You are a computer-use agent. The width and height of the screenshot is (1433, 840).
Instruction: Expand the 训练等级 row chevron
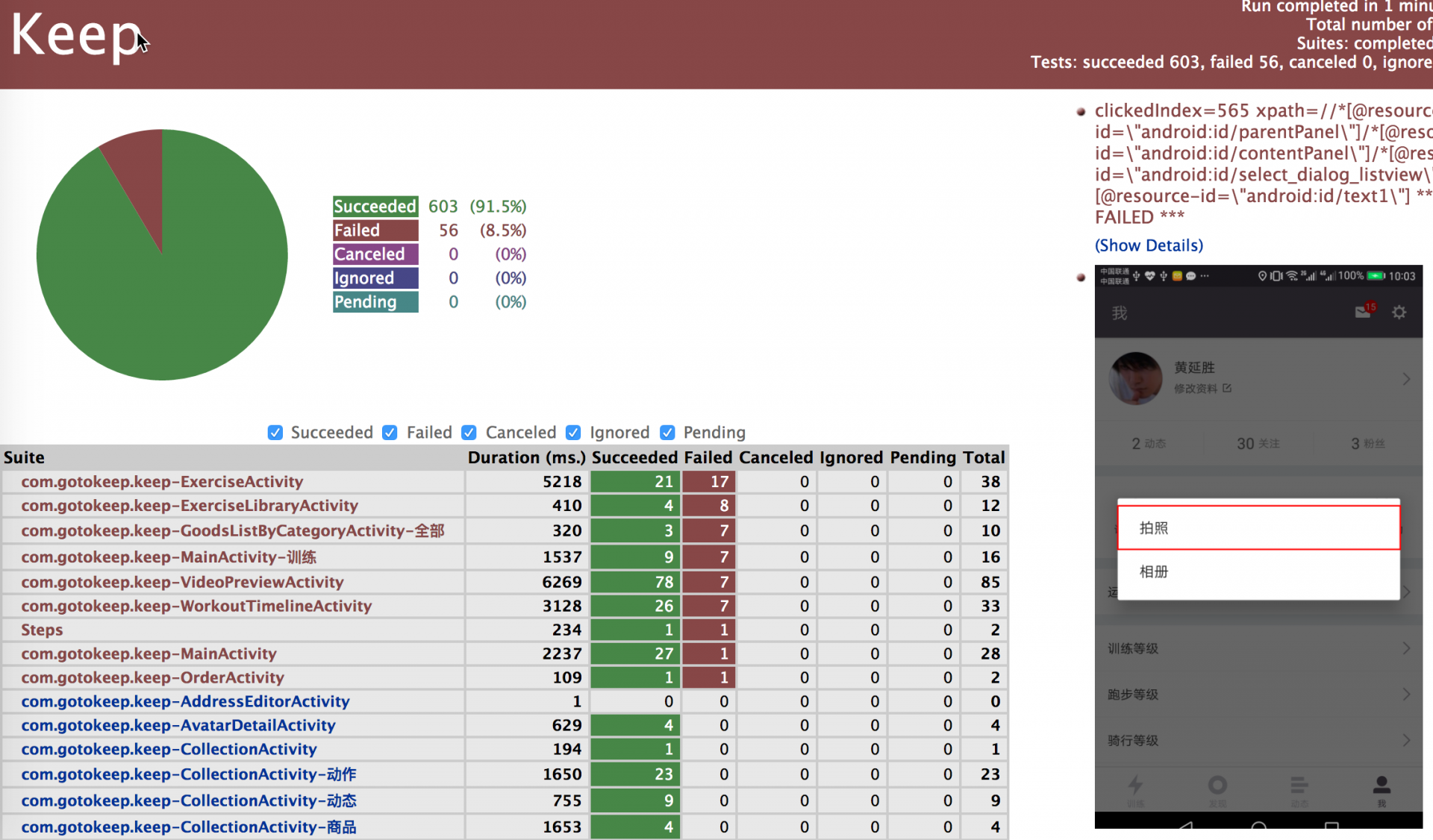point(1406,648)
